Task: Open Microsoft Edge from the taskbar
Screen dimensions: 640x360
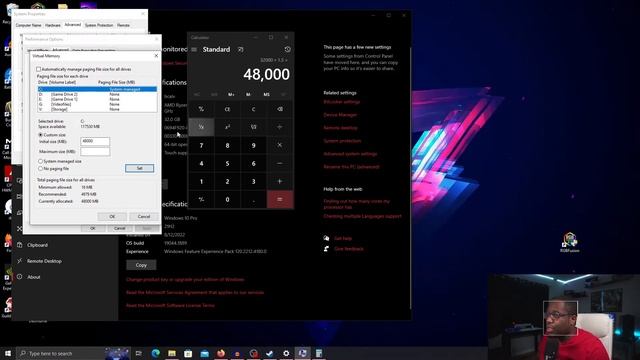Action: pyautogui.click(x=156, y=353)
